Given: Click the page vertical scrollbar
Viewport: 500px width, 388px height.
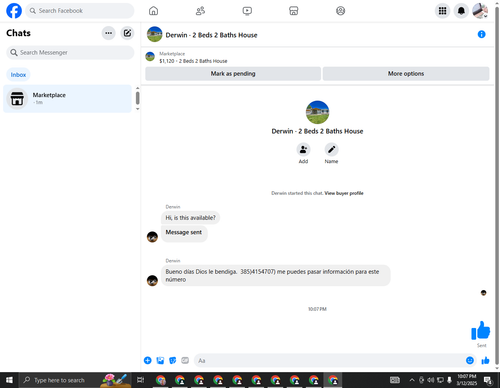Looking at the screenshot, I should [497, 187].
